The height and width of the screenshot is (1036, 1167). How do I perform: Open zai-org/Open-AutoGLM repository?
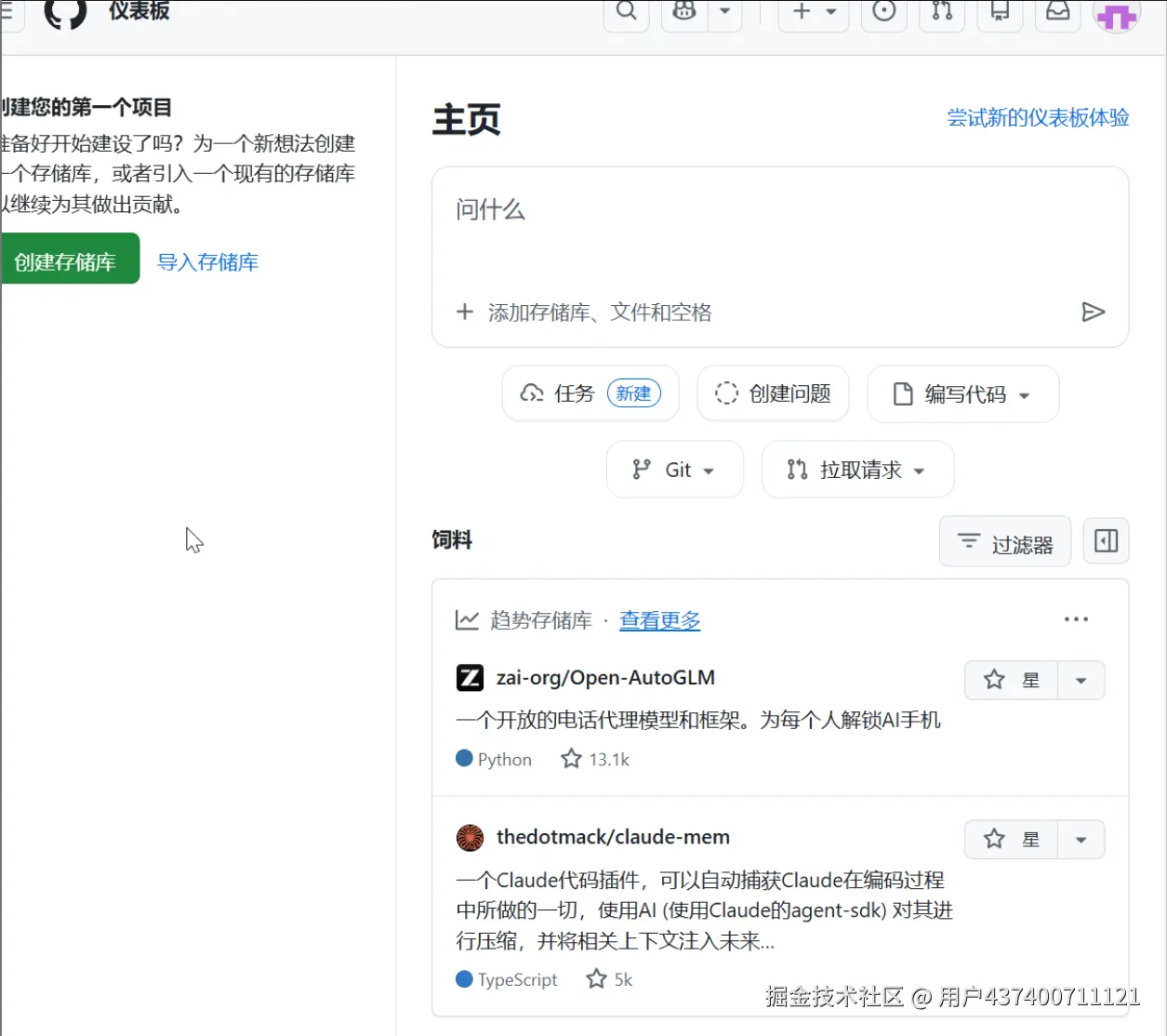coord(605,678)
